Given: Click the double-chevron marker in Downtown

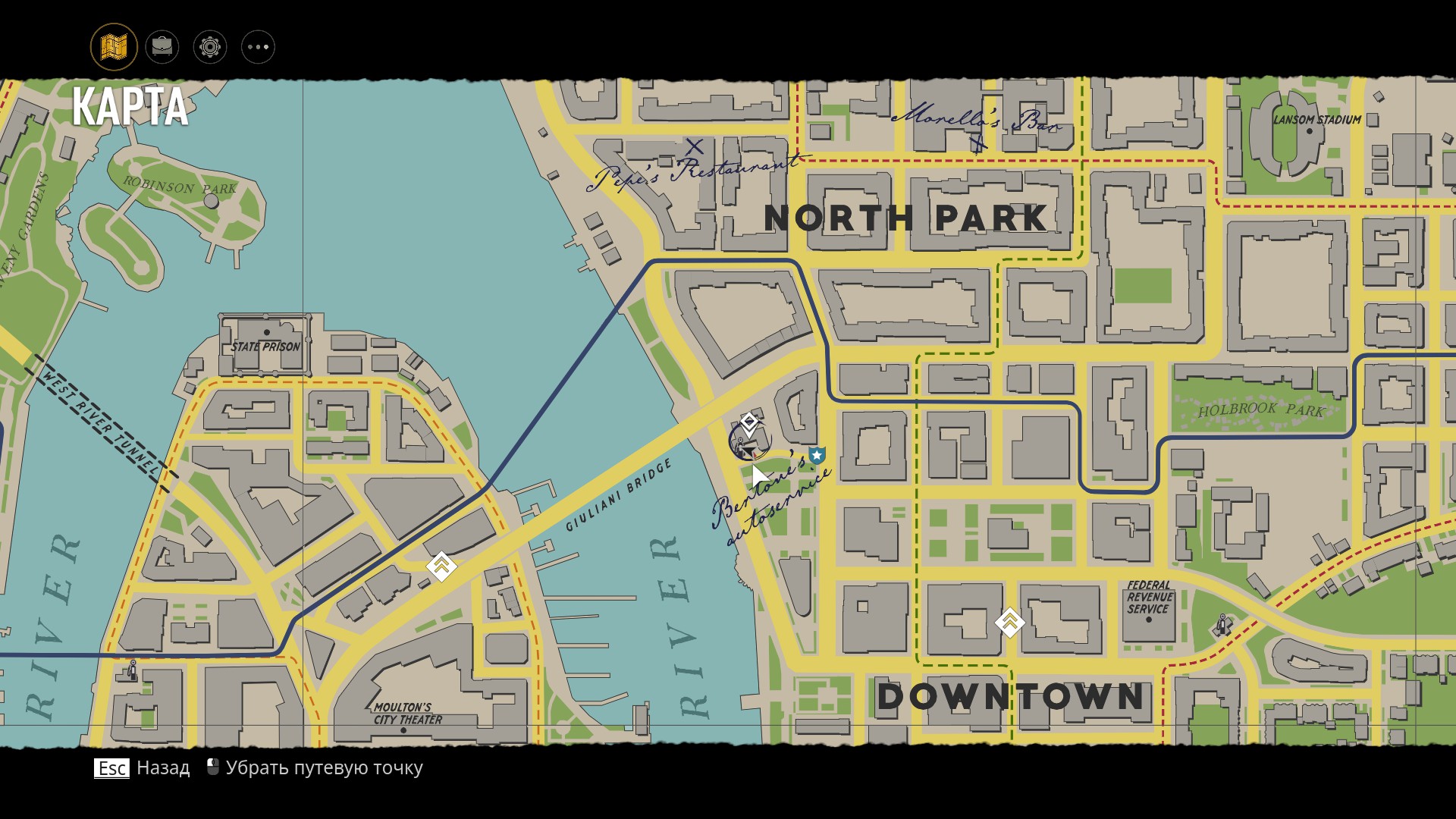Looking at the screenshot, I should click(1009, 622).
